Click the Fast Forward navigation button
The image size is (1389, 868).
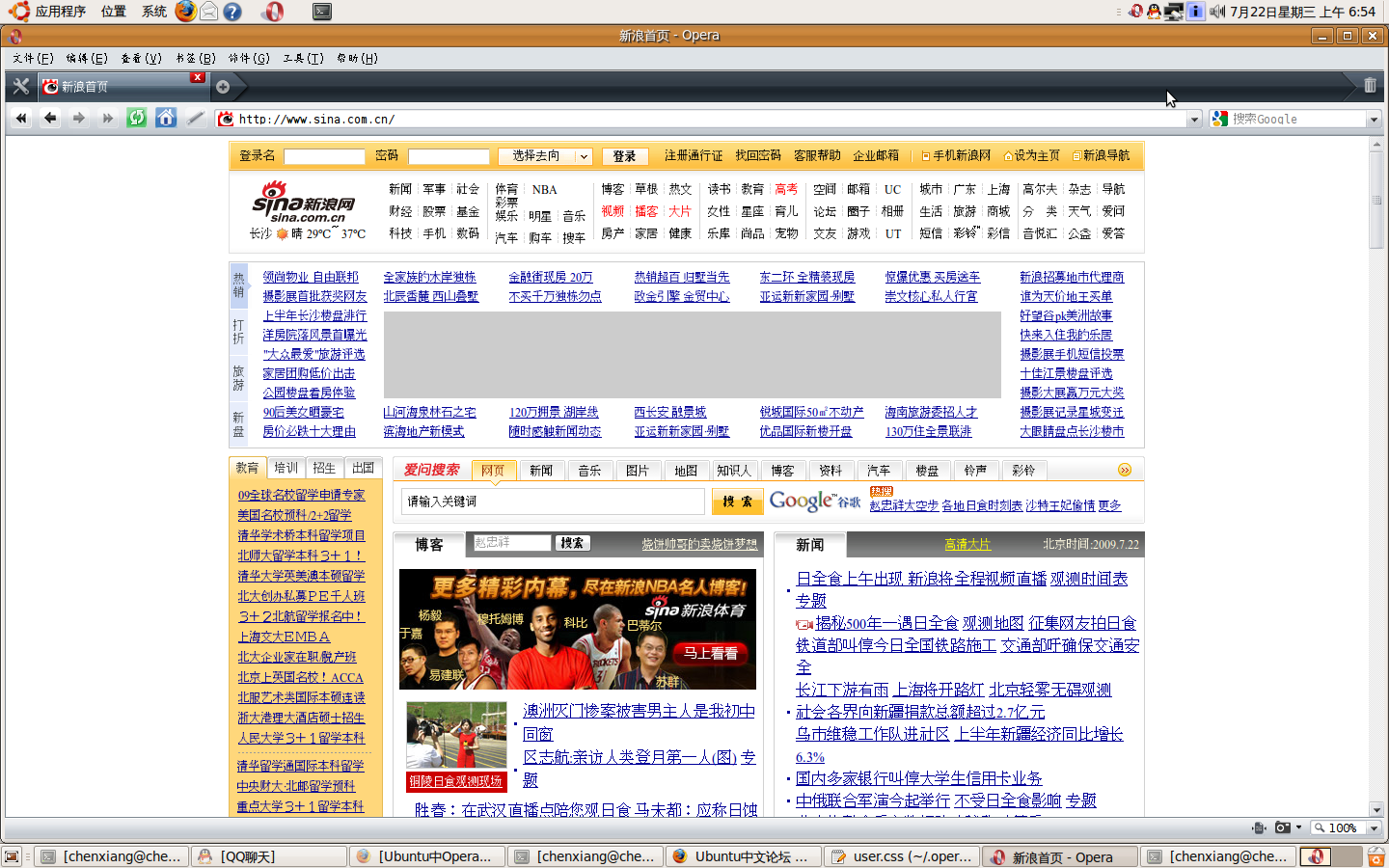pyautogui.click(x=108, y=118)
